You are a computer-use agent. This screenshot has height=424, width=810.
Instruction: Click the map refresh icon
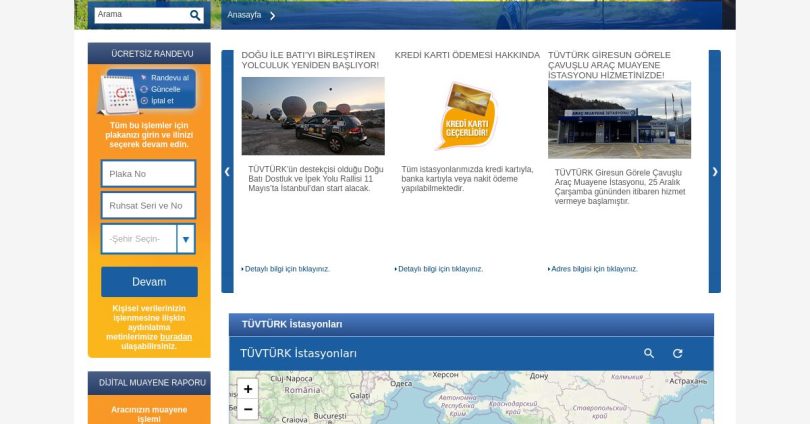[x=678, y=353]
